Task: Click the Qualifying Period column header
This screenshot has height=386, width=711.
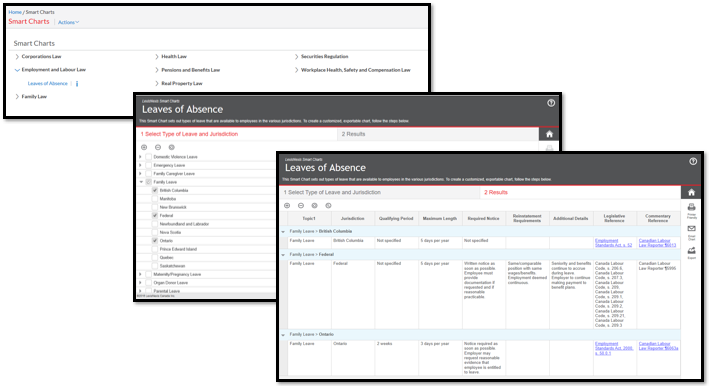Action: tap(396, 219)
